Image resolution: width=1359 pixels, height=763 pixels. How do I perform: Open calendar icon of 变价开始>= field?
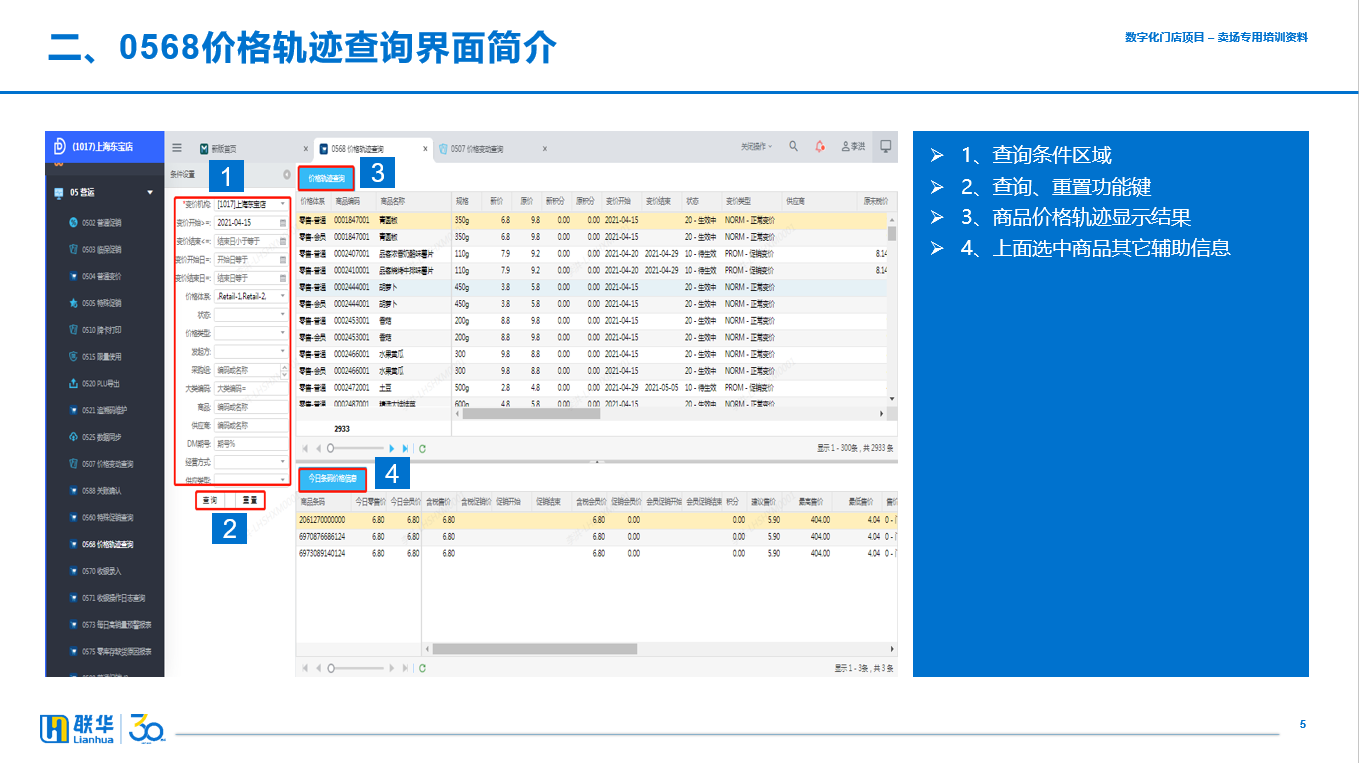(x=283, y=223)
